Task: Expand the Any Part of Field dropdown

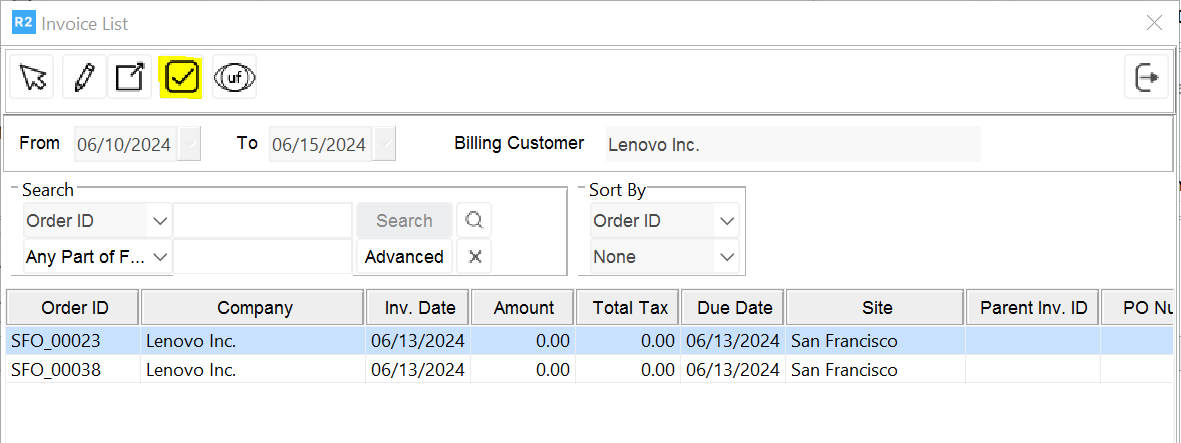Action: [159, 257]
